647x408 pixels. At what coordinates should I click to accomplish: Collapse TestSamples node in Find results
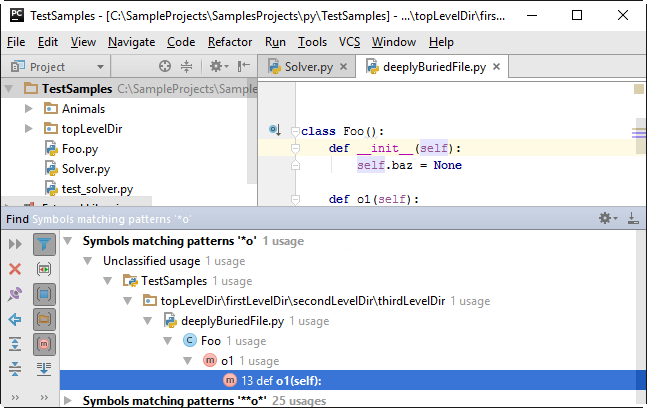[108, 281]
